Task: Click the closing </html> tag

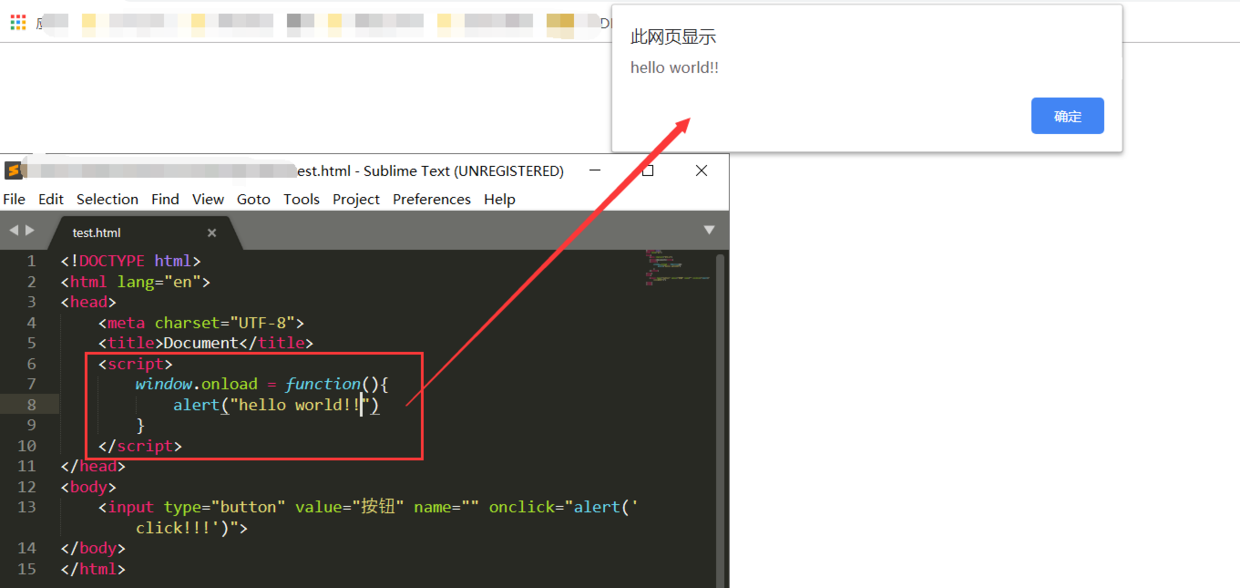Action: pyautogui.click(x=93, y=569)
